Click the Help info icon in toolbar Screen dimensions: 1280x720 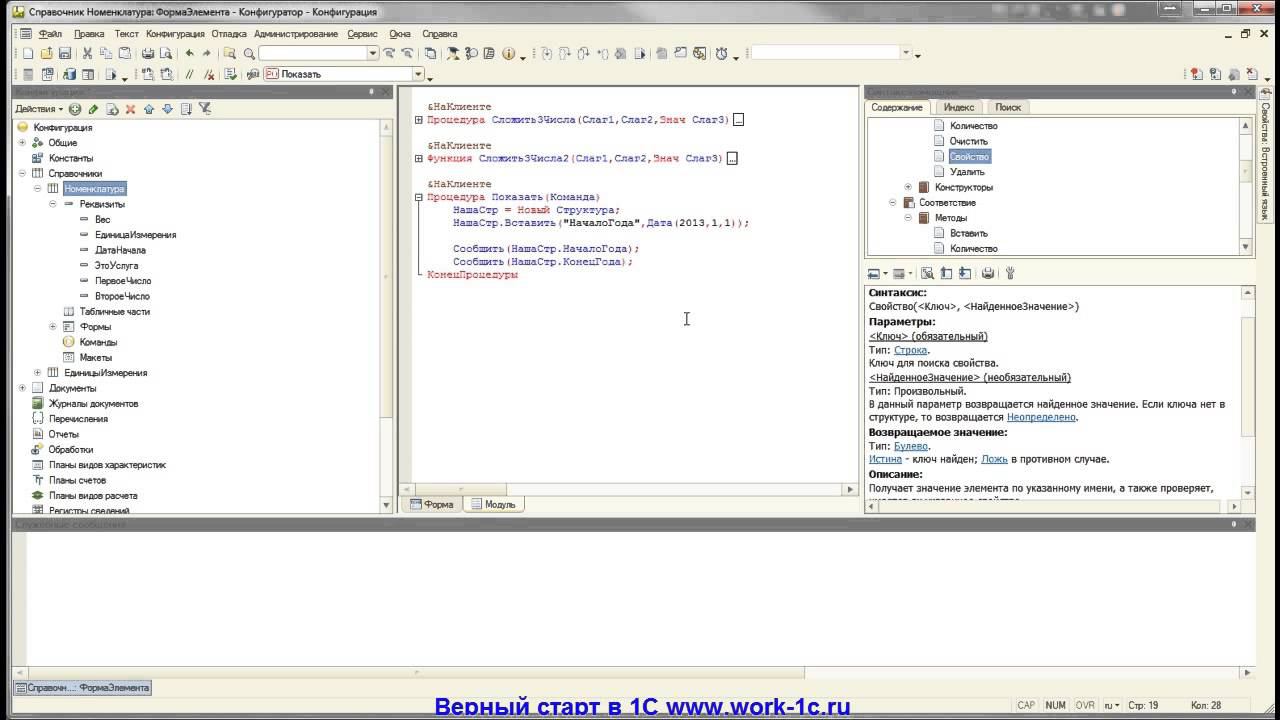pyautogui.click(x=509, y=53)
